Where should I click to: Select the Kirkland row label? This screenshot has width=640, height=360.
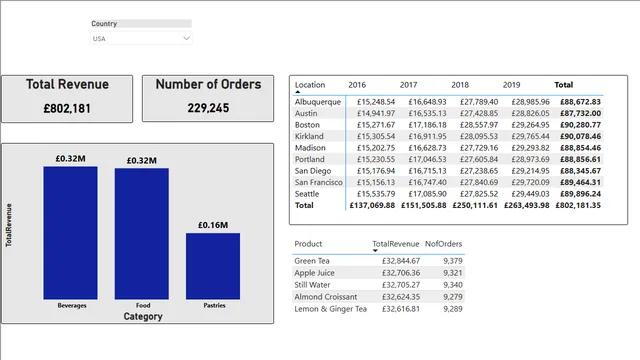coord(309,136)
